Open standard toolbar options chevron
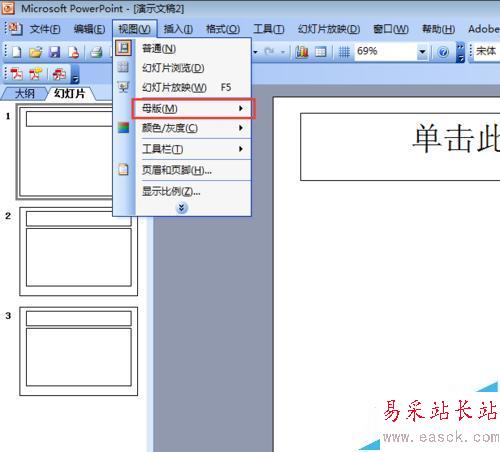The image size is (500, 452). tap(460, 52)
